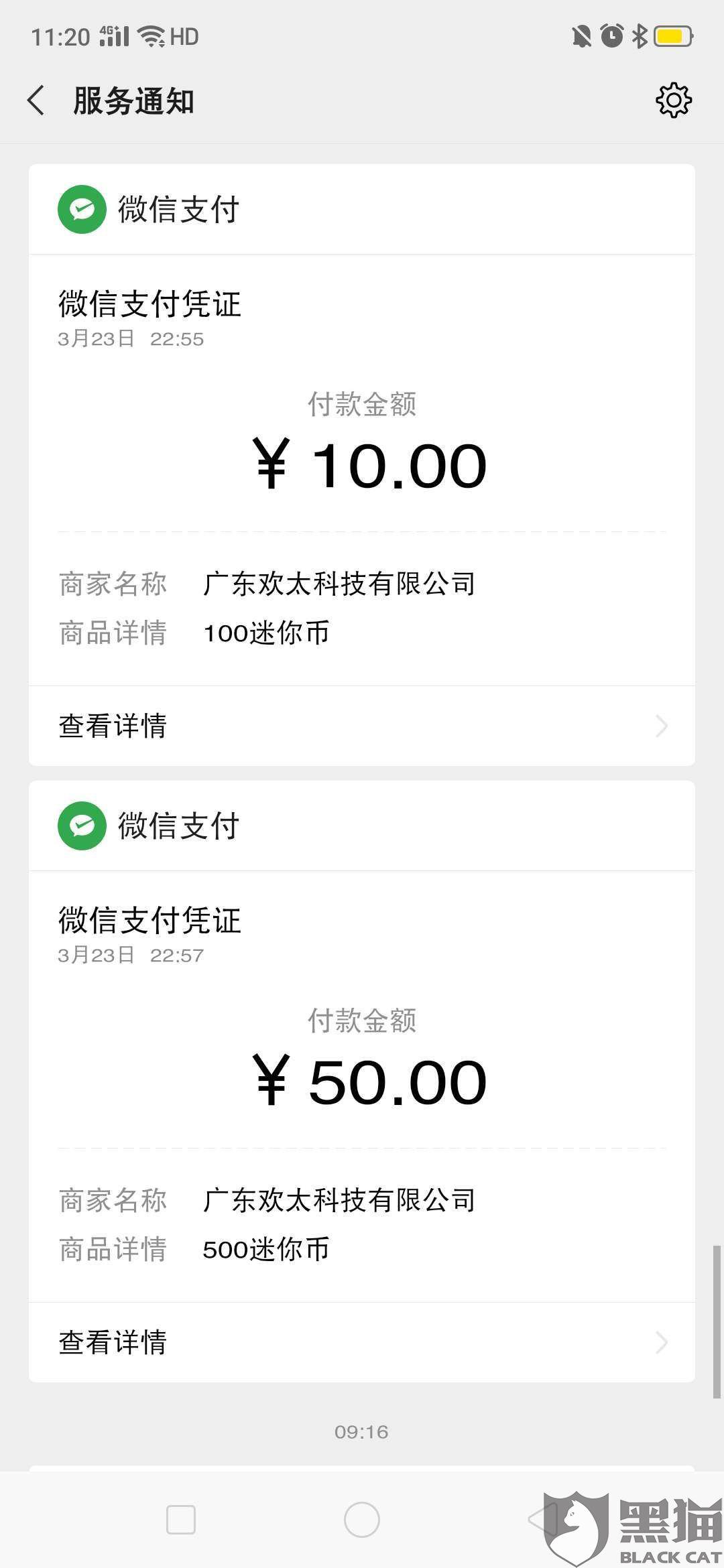This screenshot has height=1568, width=724.
Task: Tap the Bluetooth status icon
Action: point(640,36)
